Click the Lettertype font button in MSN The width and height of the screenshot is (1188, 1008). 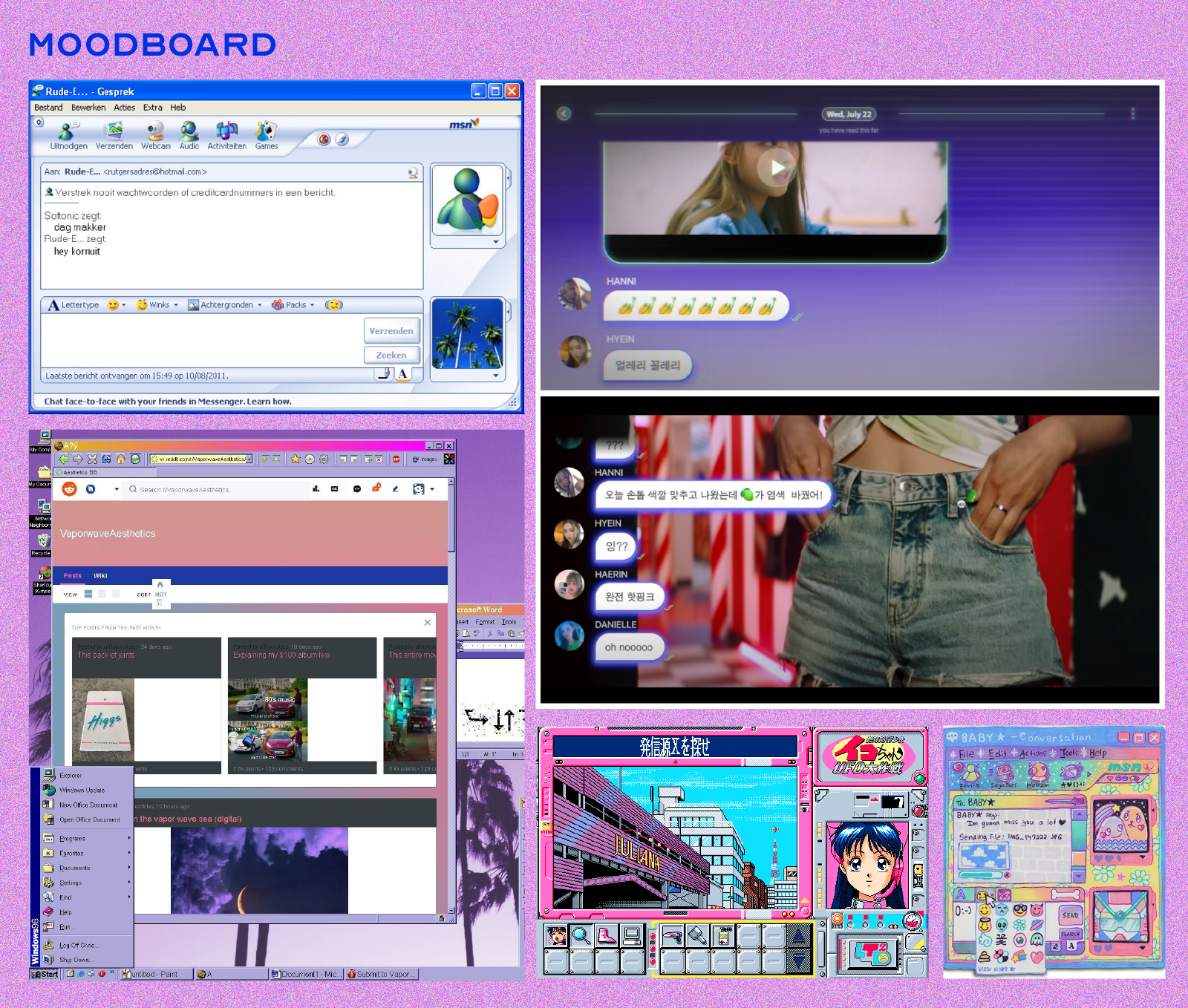[73, 305]
